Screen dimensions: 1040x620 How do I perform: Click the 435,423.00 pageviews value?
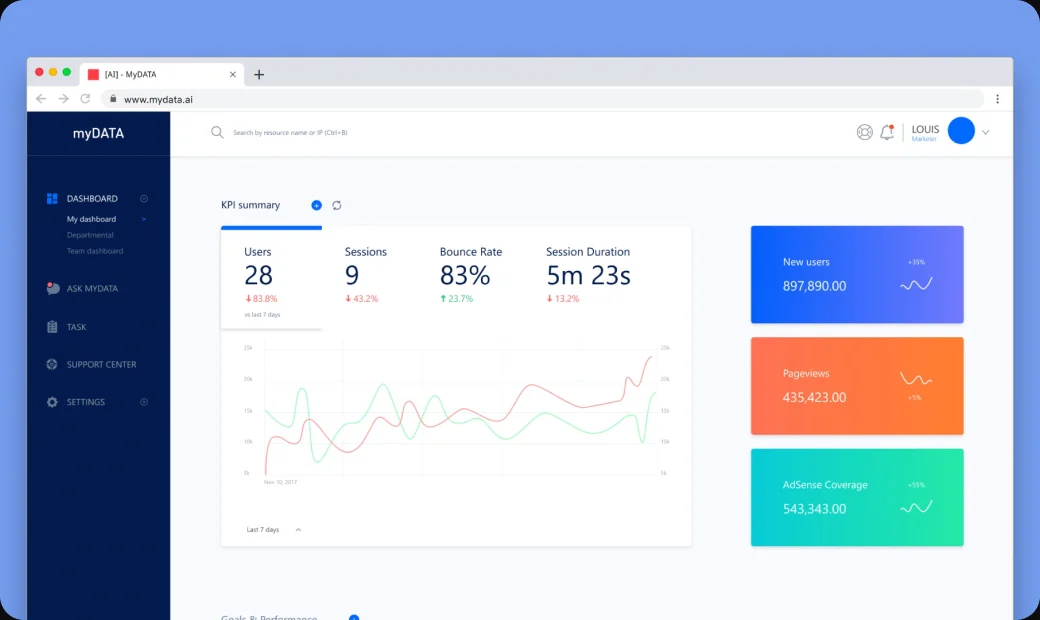coord(814,397)
